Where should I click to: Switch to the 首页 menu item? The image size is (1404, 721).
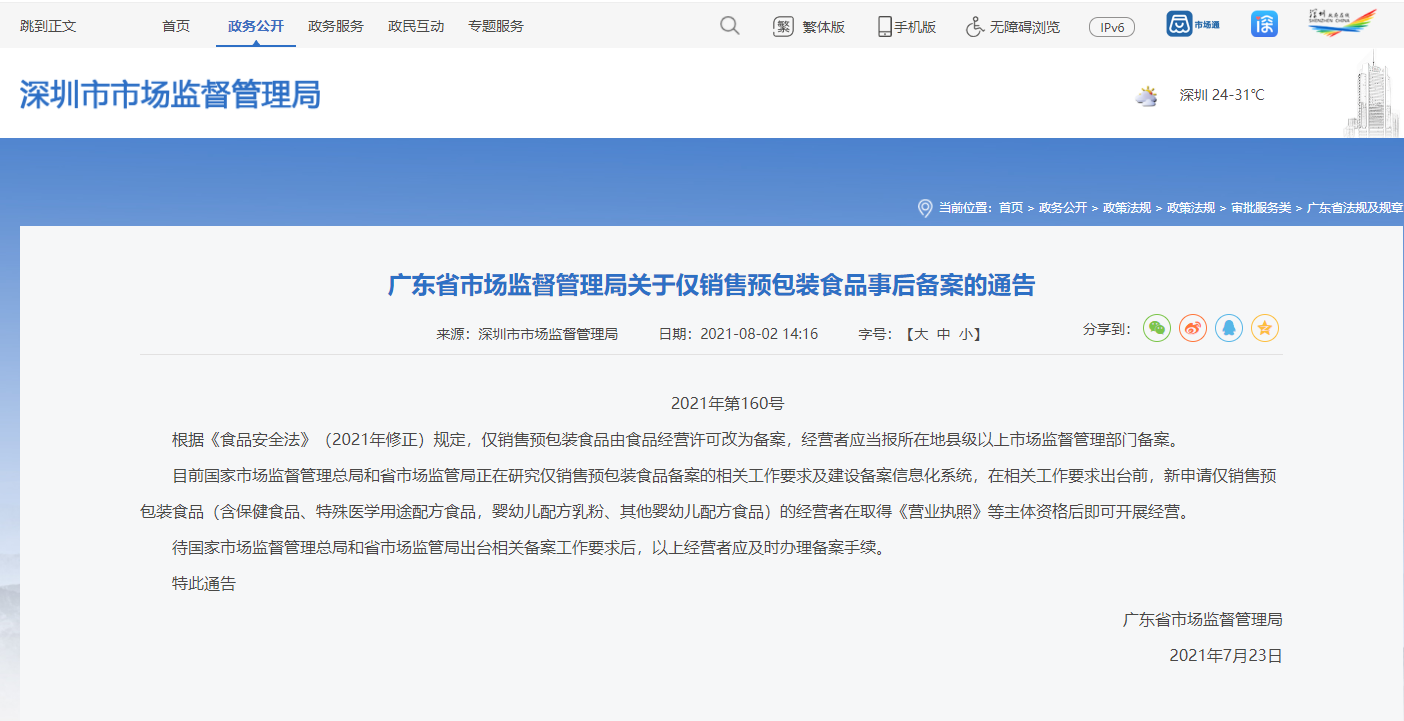176,26
